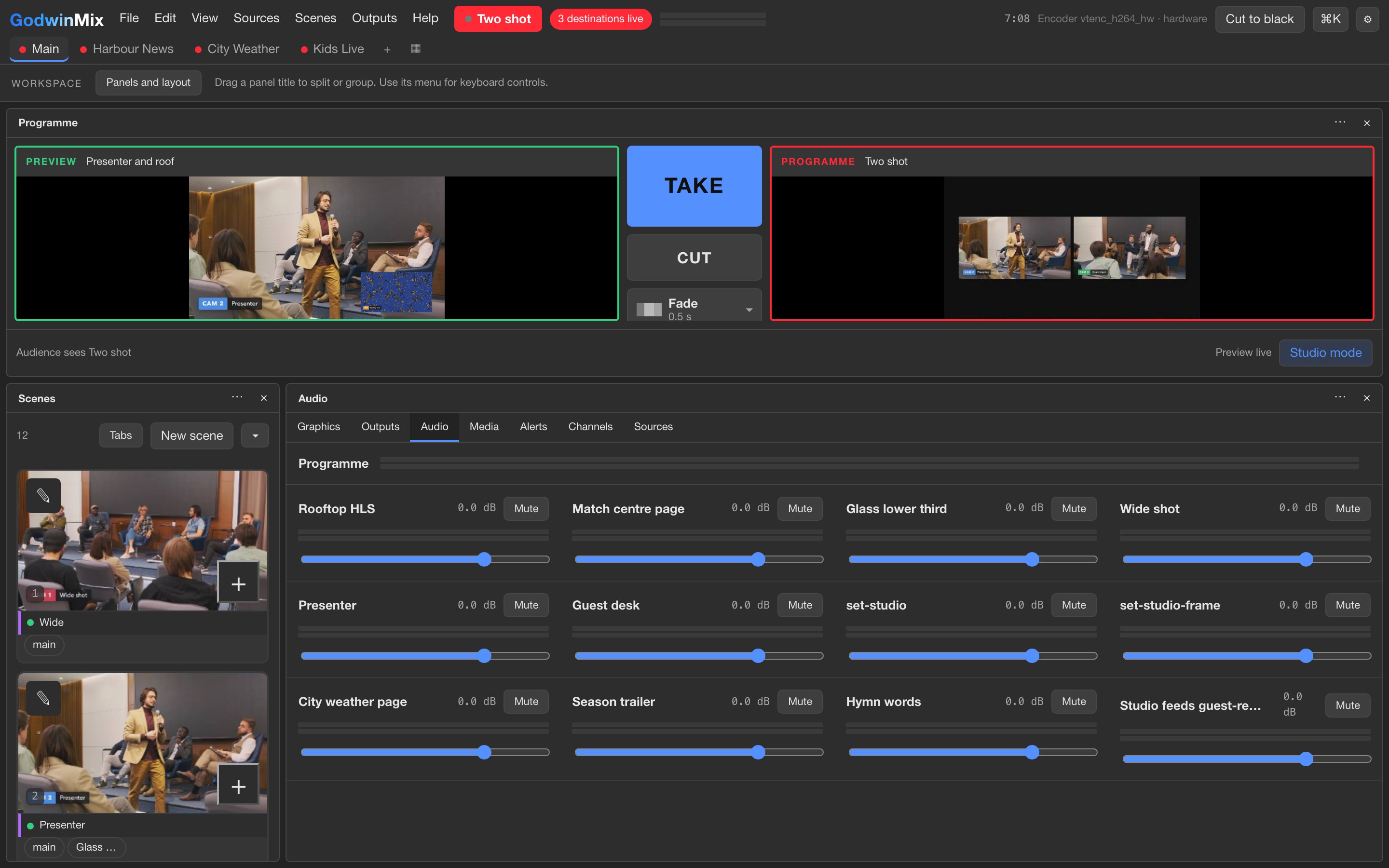Click the 3 destinations live indicator
The width and height of the screenshot is (1389, 868).
[600, 19]
